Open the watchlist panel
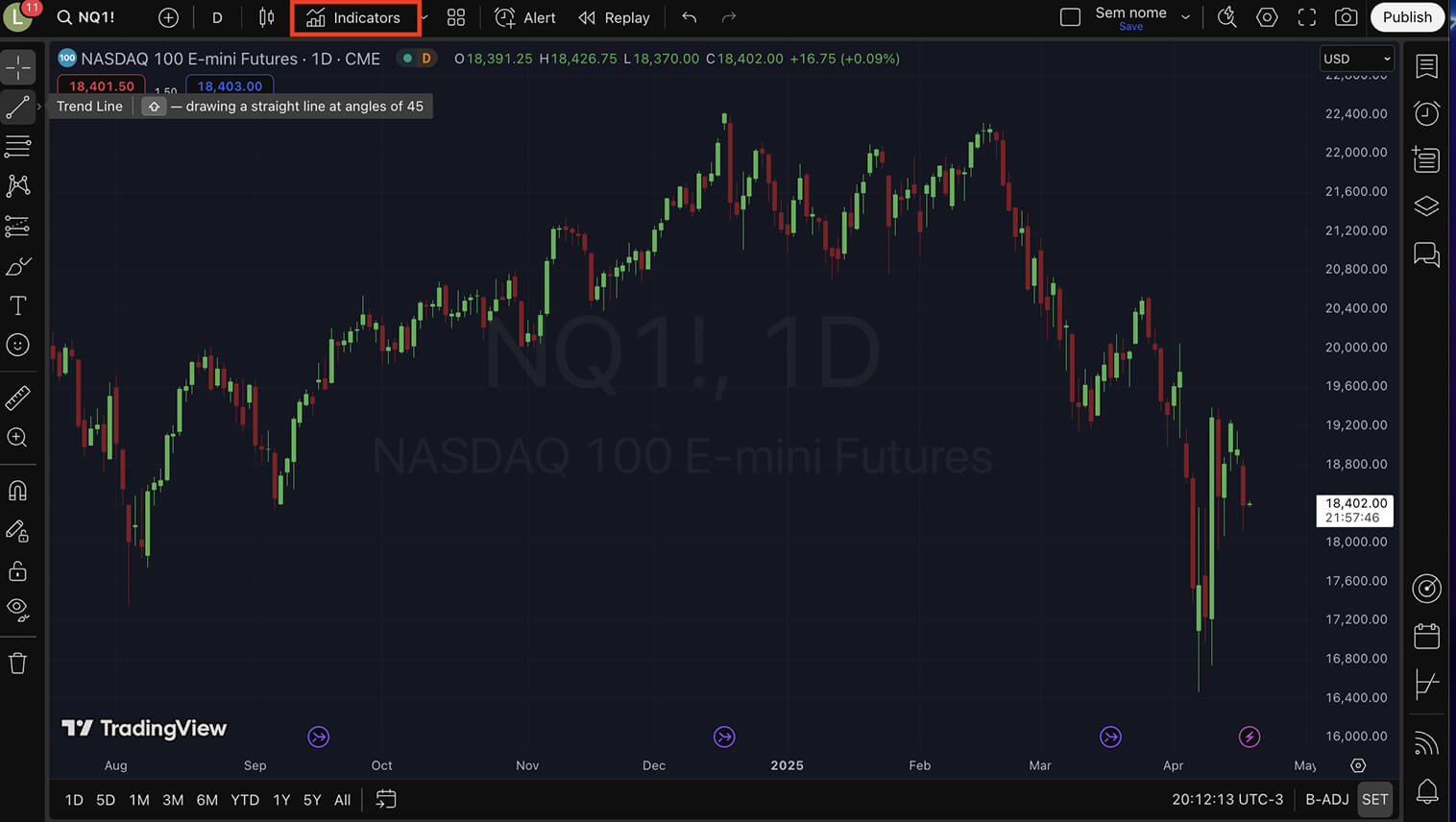Screen dimensions: 1456x822 [x=1427, y=66]
